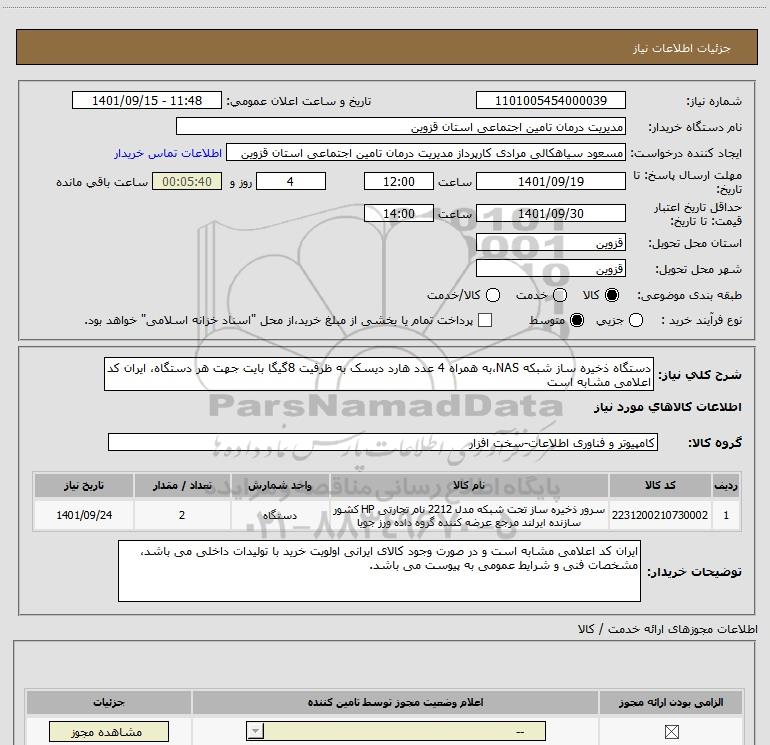Click the buyer notes text area
This screenshot has width=770, height=745.
coord(379,571)
